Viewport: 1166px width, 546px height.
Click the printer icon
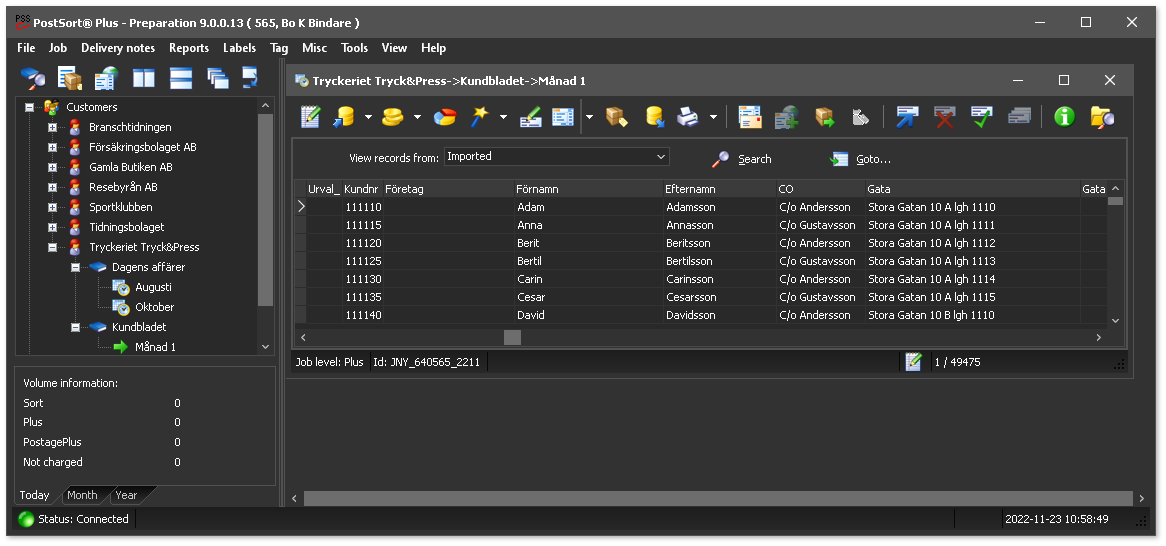(688, 117)
